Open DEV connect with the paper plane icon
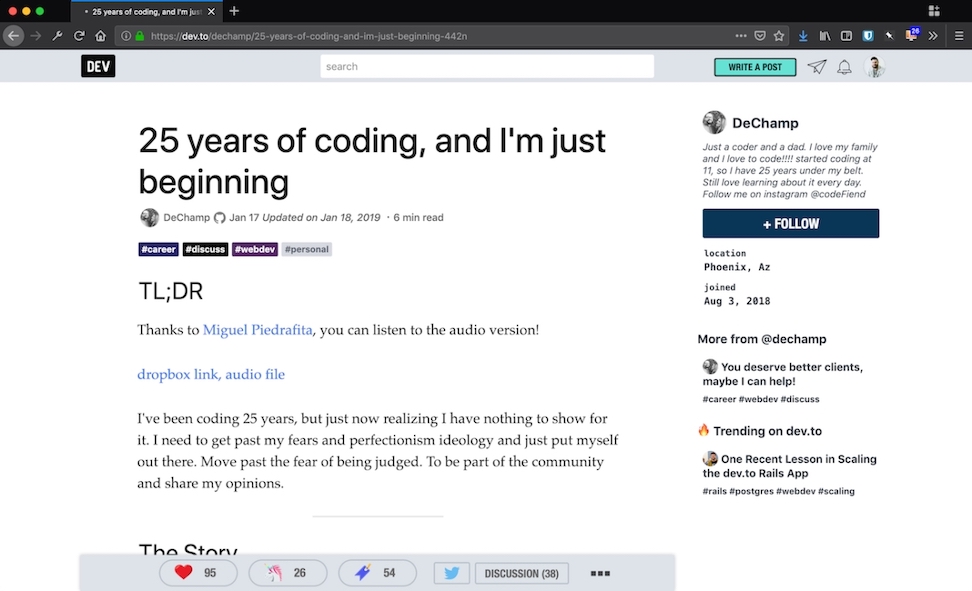 click(816, 66)
